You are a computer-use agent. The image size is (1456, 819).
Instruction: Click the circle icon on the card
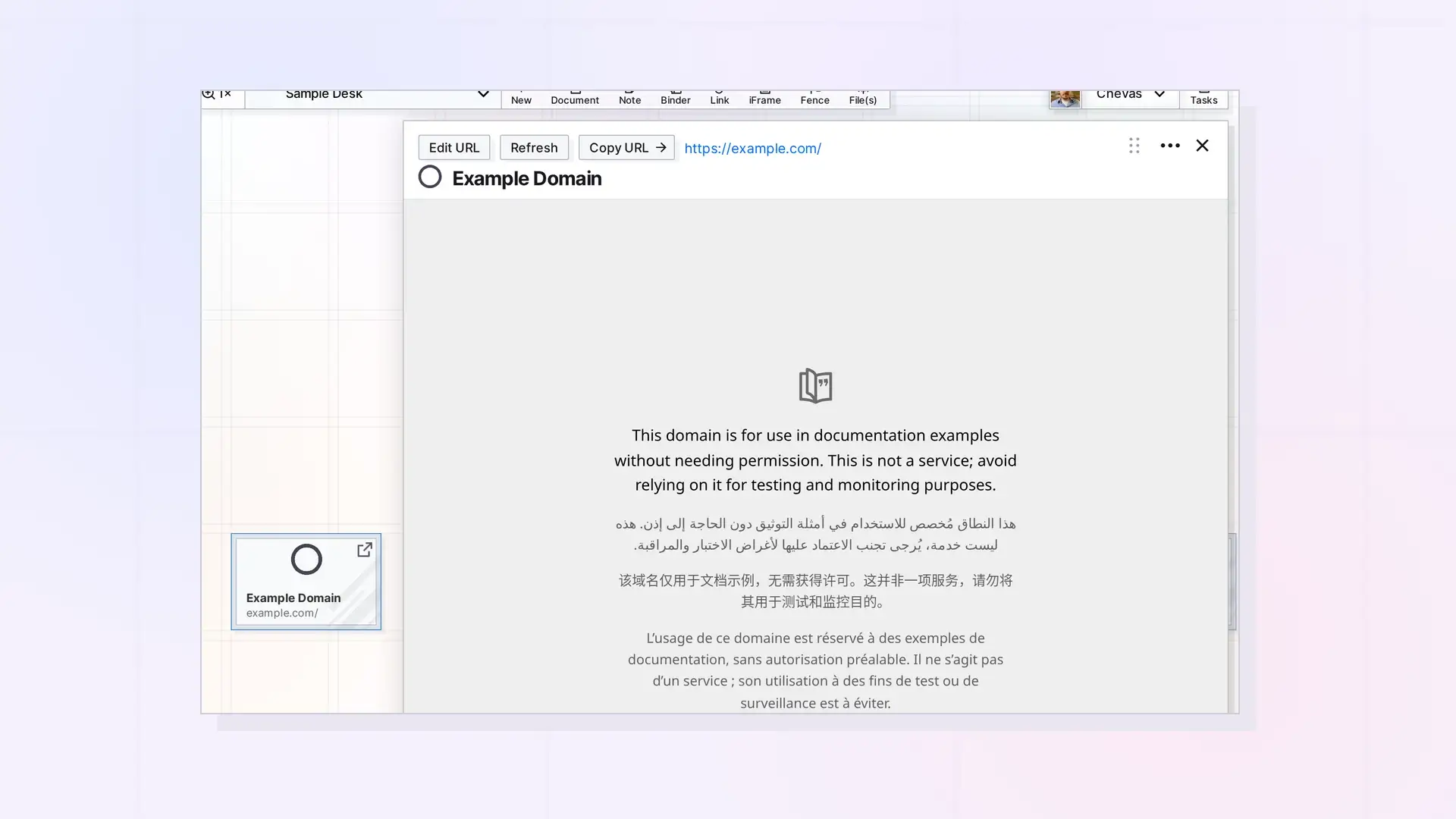306,560
